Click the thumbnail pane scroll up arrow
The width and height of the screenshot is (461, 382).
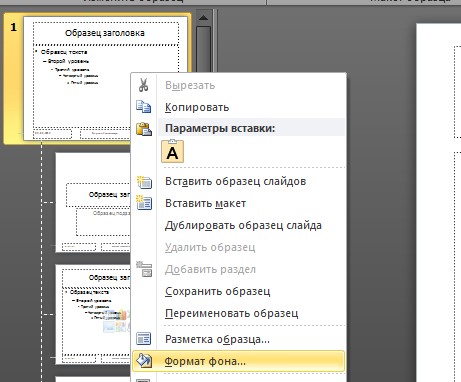click(203, 18)
